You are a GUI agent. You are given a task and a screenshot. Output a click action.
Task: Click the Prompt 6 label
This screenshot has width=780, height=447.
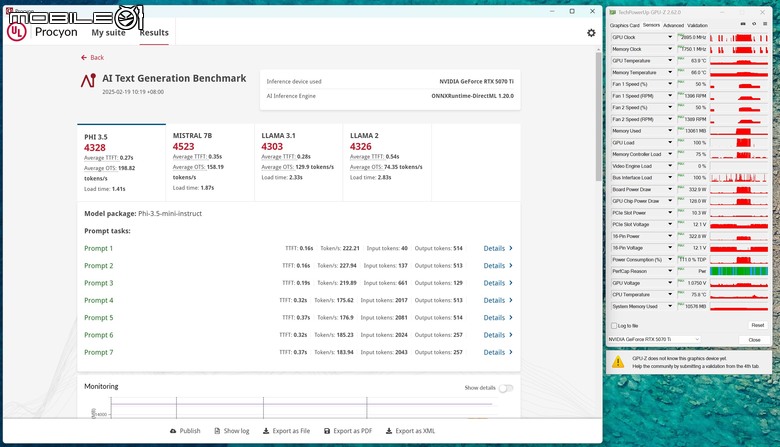coord(98,335)
